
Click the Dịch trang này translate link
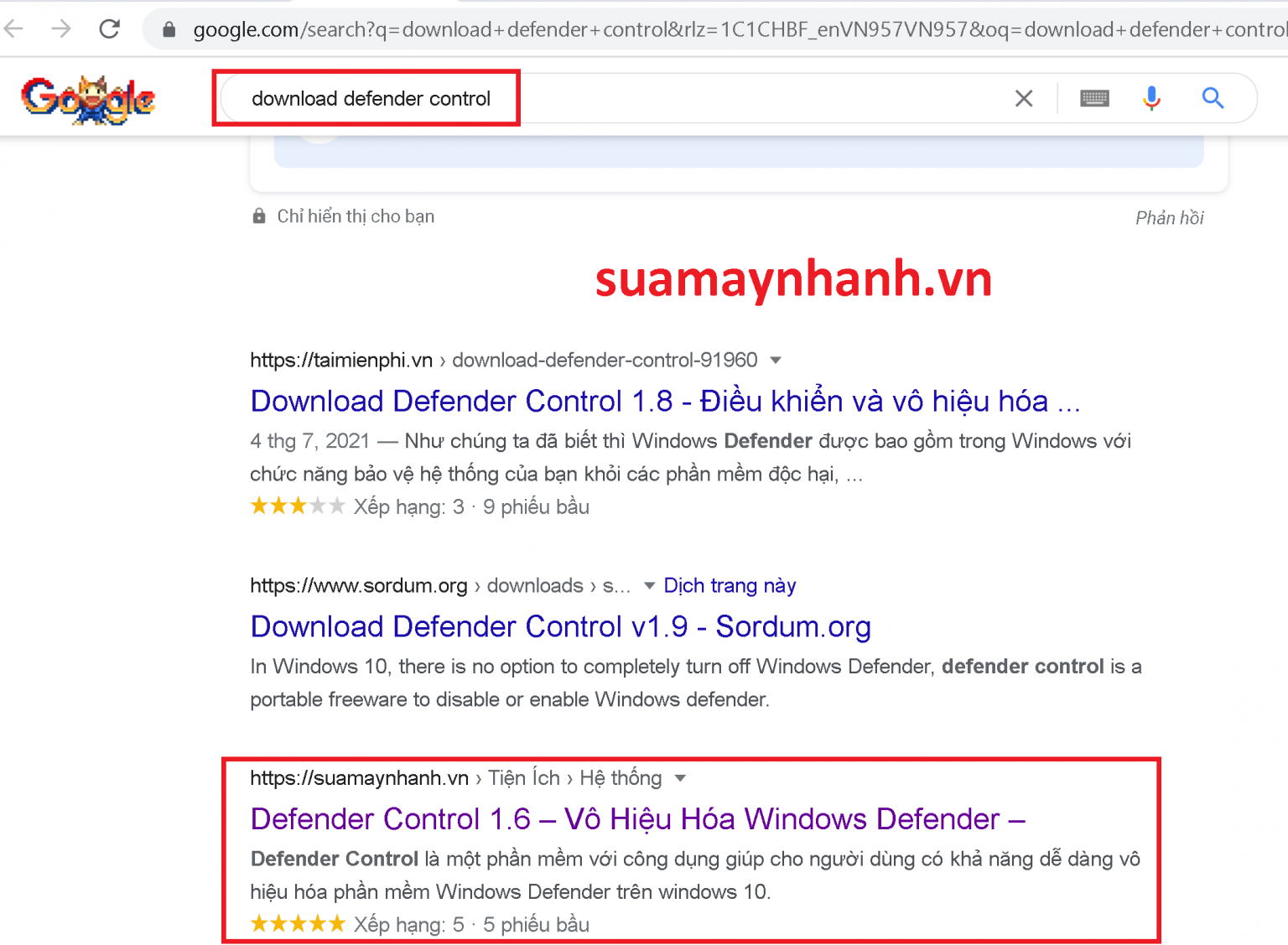click(730, 585)
